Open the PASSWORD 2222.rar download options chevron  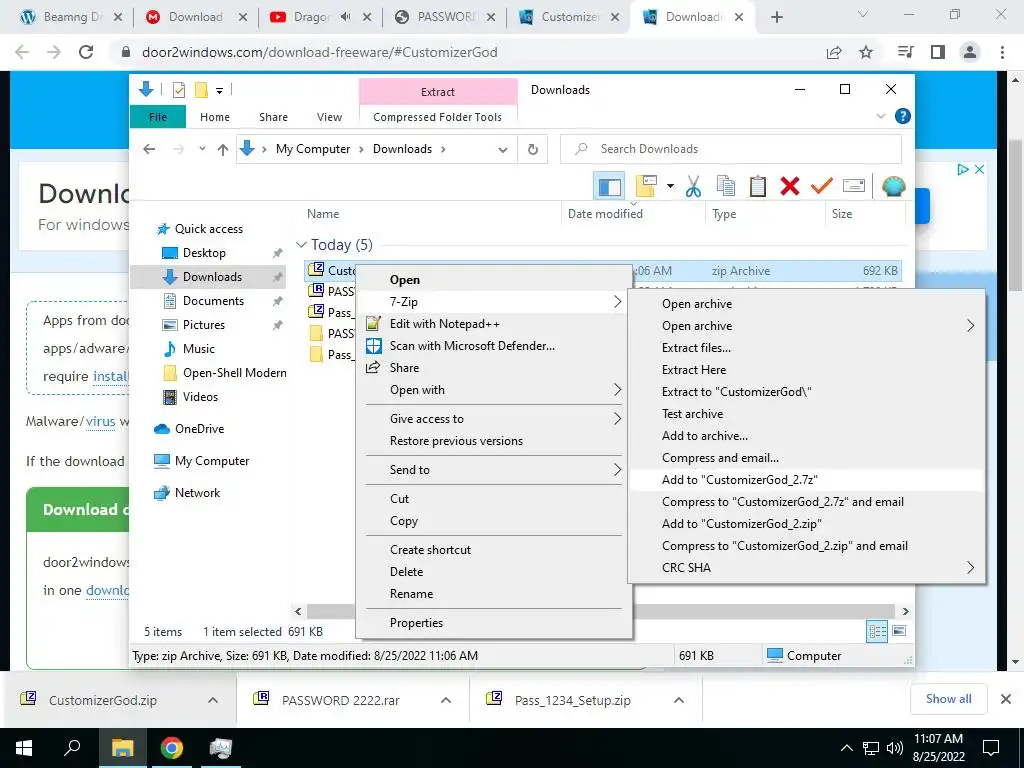446,700
